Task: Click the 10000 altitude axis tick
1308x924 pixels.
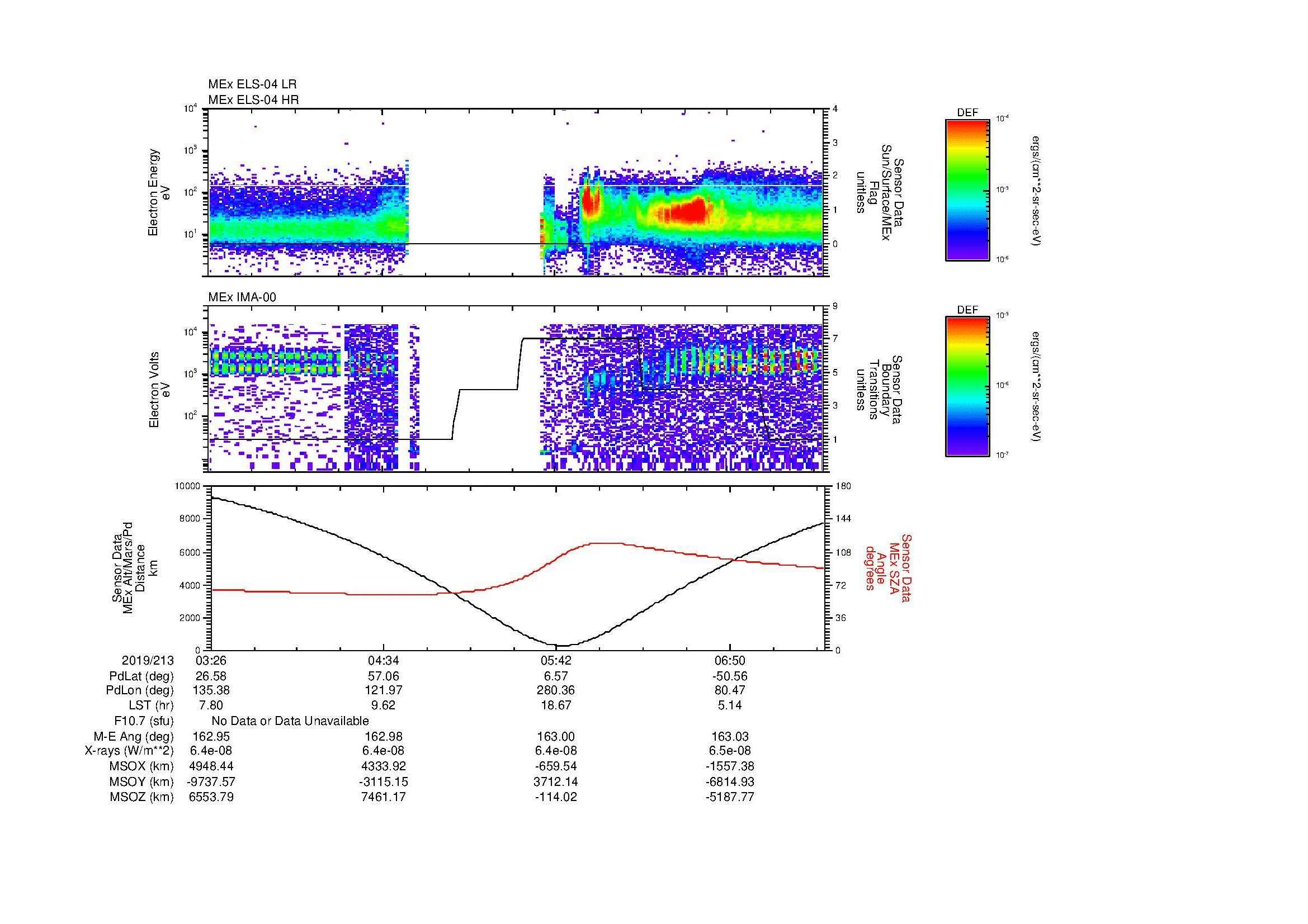Action: tap(187, 486)
